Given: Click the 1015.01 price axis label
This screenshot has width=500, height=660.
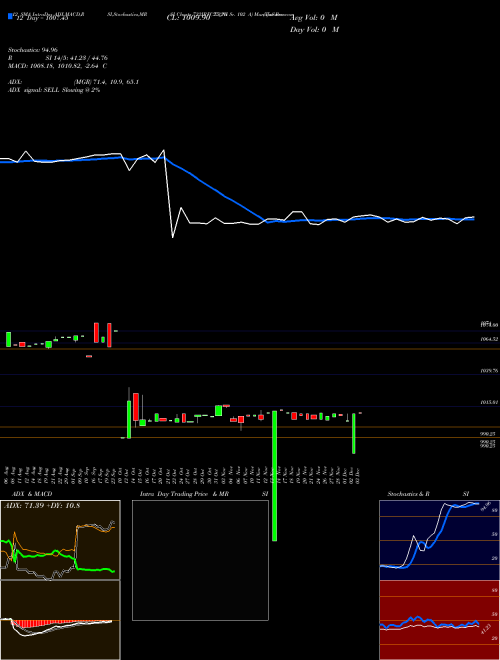Looking at the screenshot, I should tap(489, 402).
